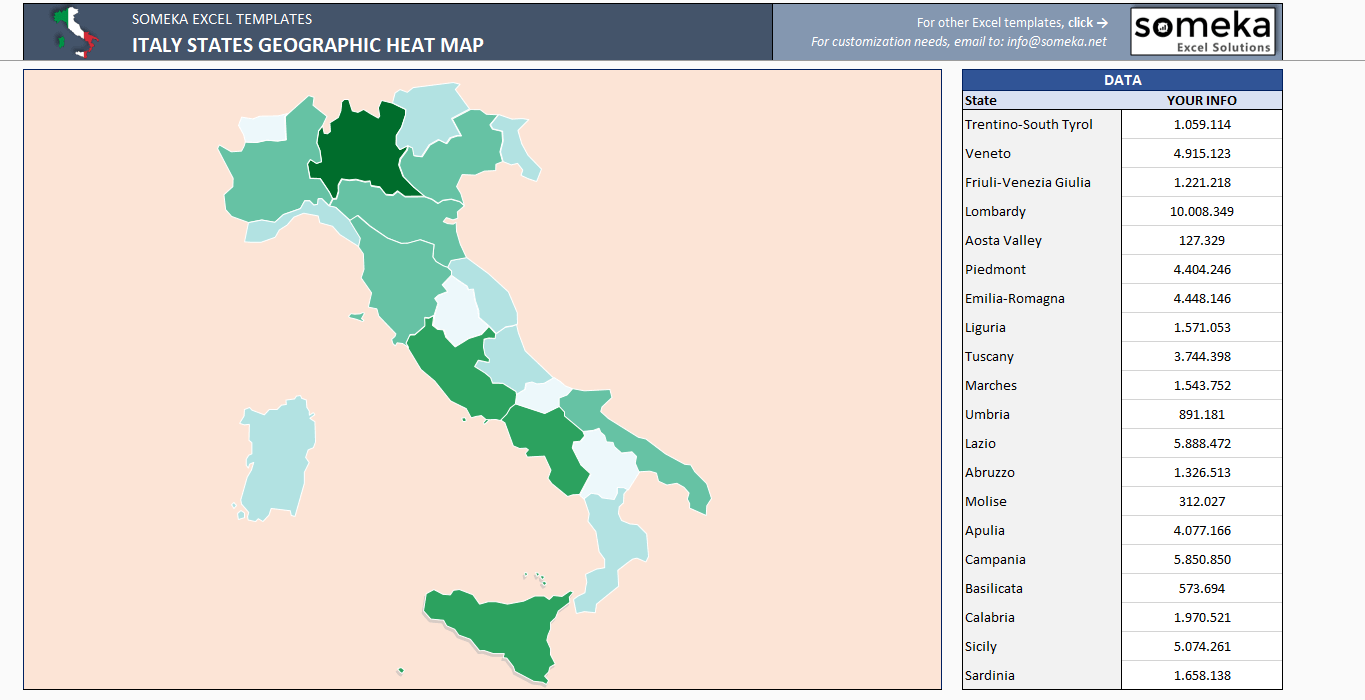Edit the Piedmont value 4.404.246
1365x700 pixels.
[x=1202, y=269]
